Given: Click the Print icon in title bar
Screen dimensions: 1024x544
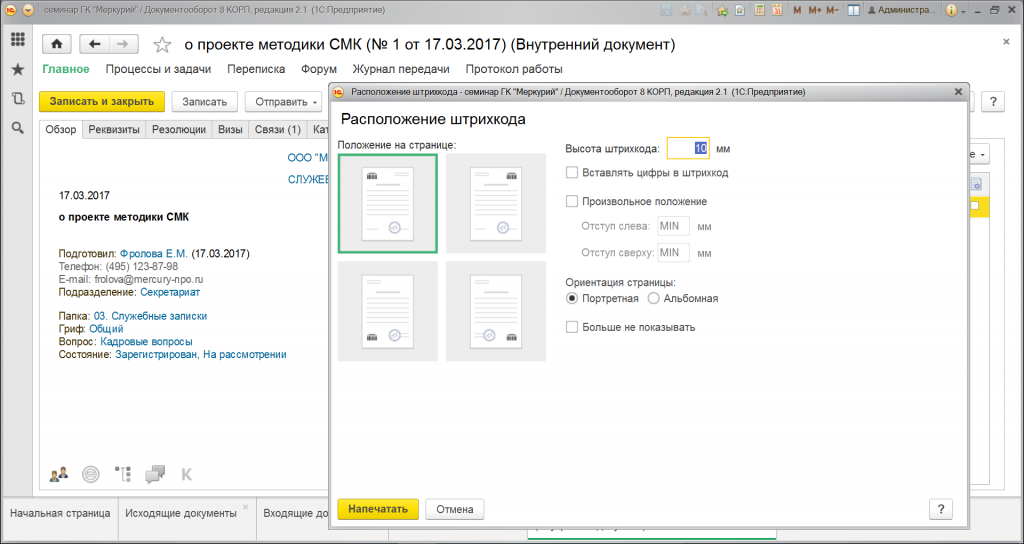Looking at the screenshot, I should pyautogui.click(x=684, y=10).
